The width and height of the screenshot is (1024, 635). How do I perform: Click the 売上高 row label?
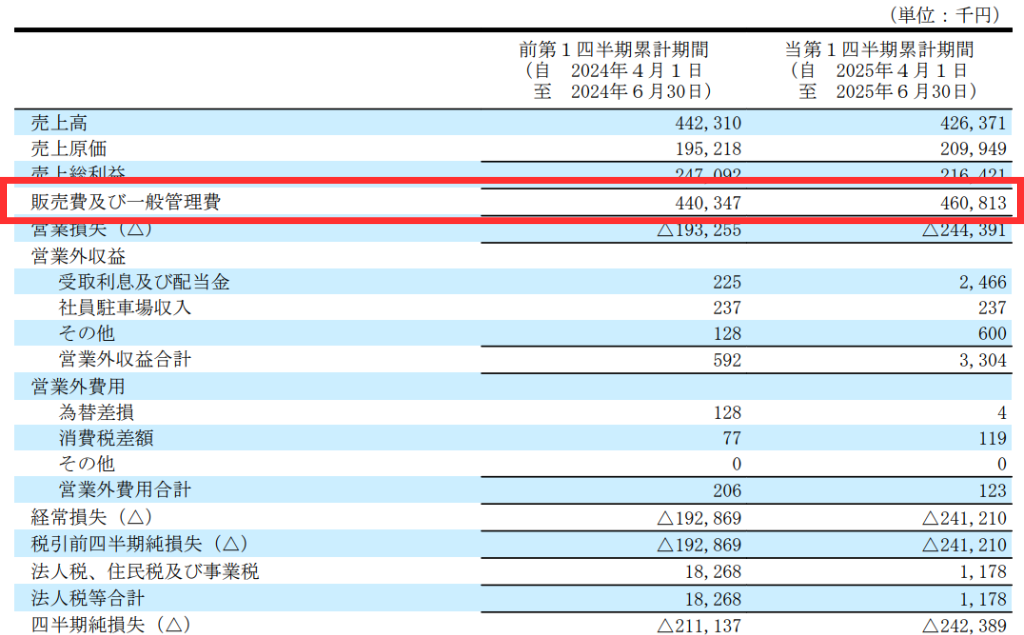(58, 123)
